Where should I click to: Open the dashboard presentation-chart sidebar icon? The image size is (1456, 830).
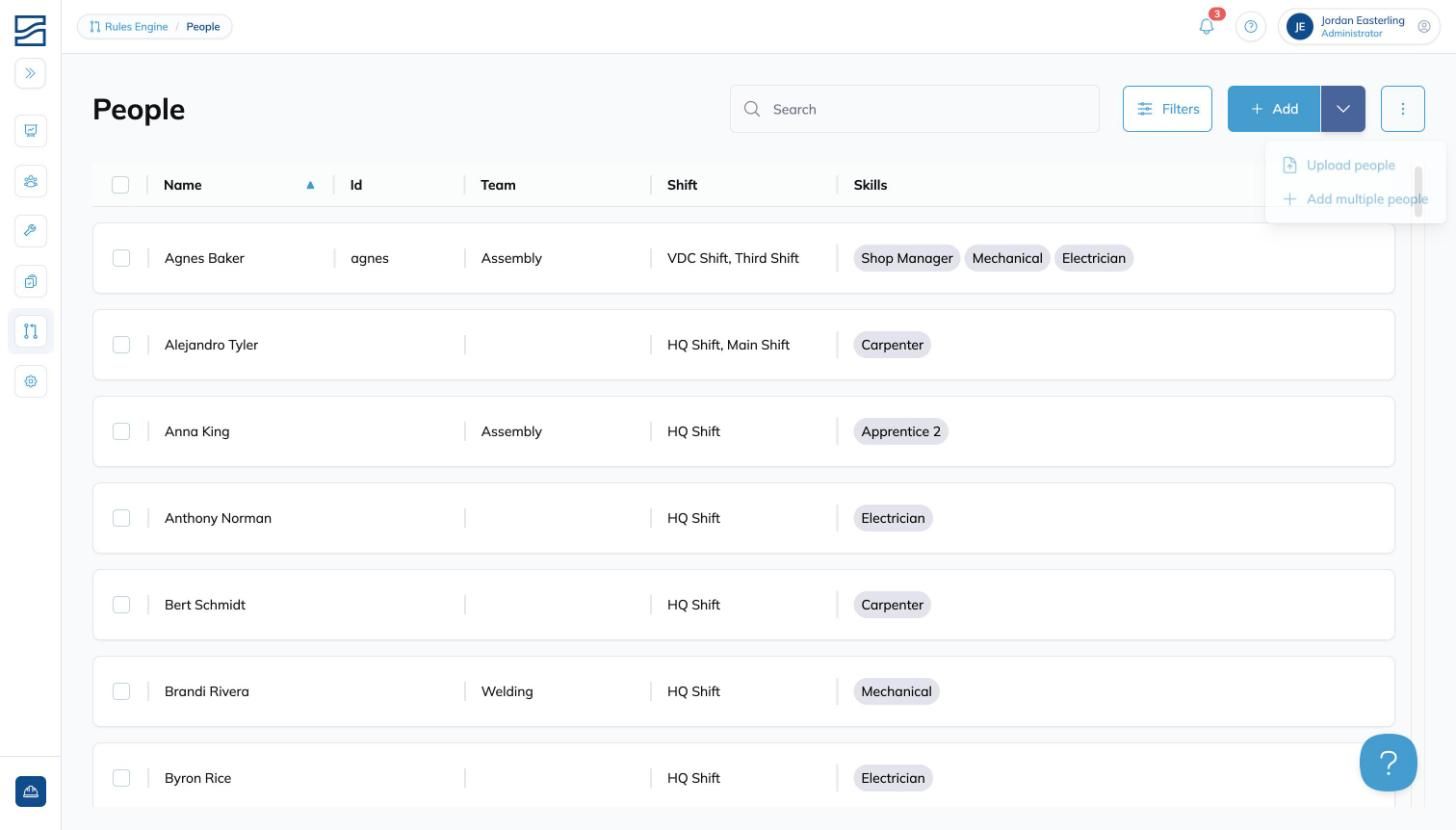click(x=30, y=130)
